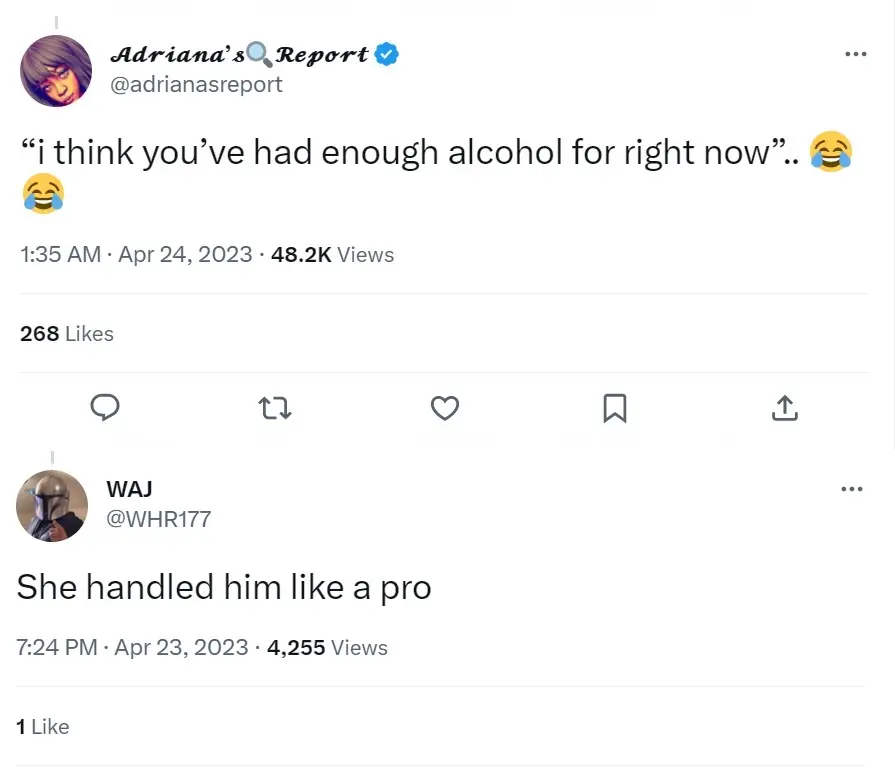895x775 pixels.
Task: Bookmark the Adriana's Report tweet
Action: (x=615, y=407)
